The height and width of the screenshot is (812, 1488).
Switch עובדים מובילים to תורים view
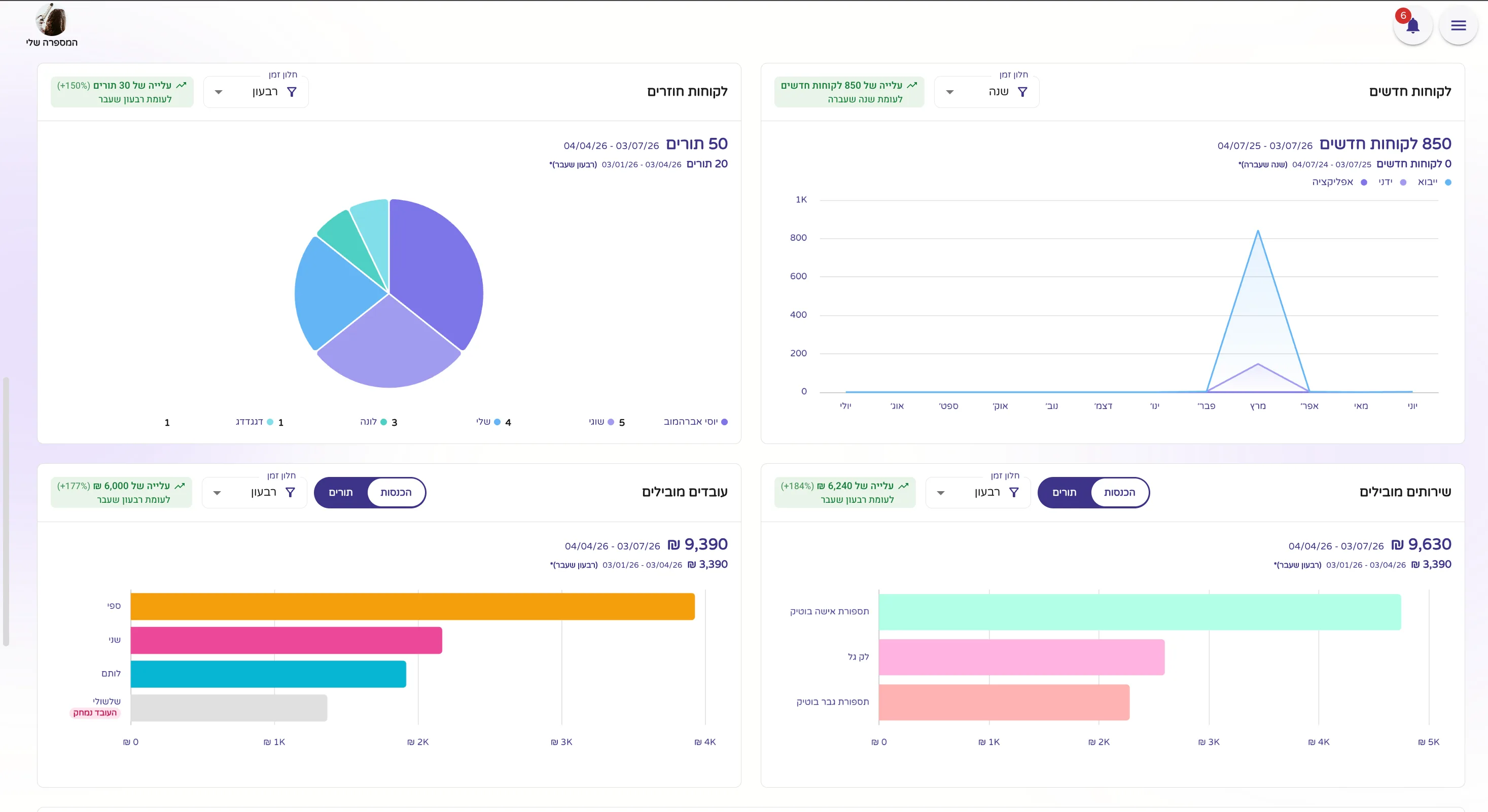(340, 492)
